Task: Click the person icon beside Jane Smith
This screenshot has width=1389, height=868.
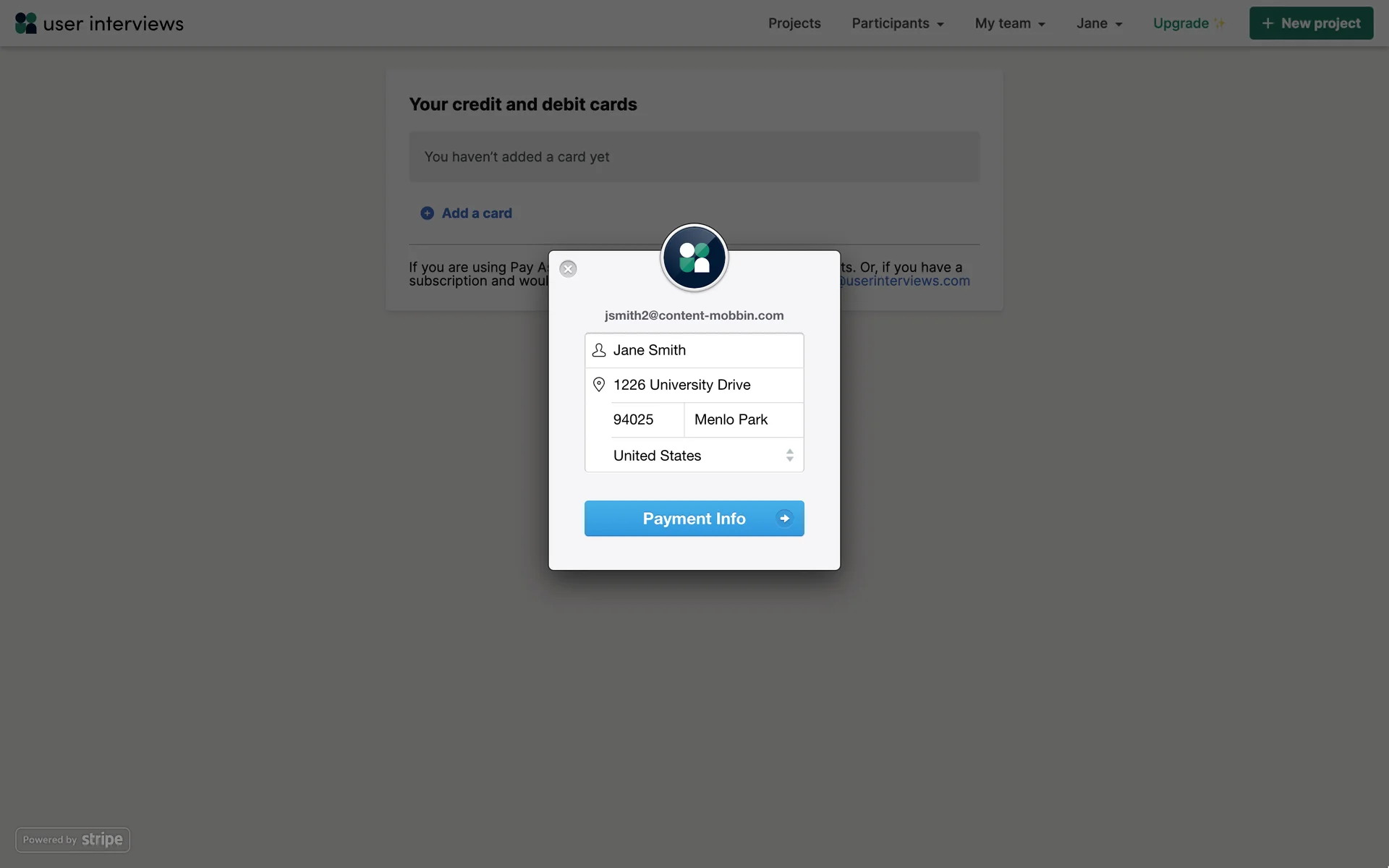Action: 599,350
